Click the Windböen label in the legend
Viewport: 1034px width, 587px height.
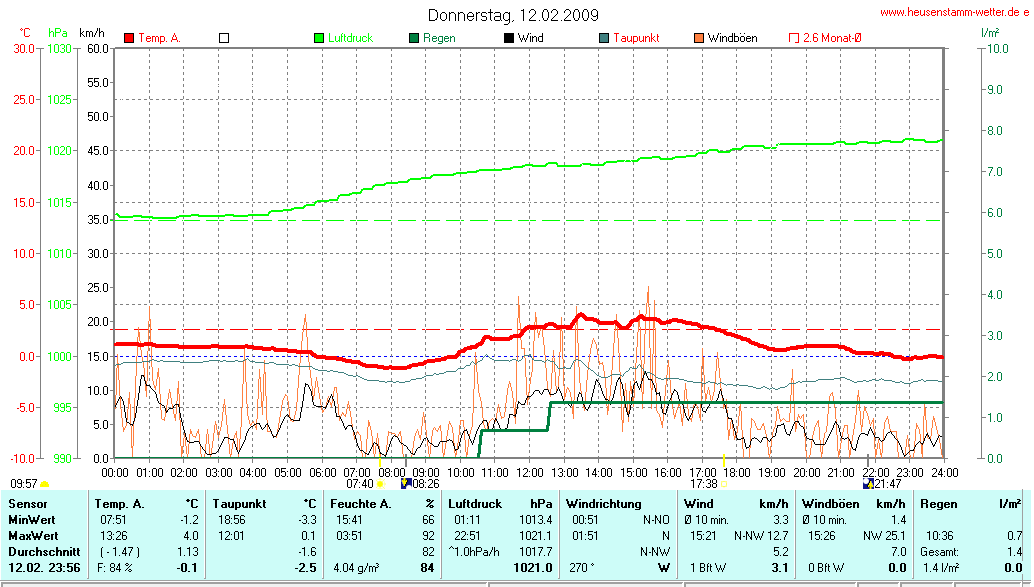(732, 38)
